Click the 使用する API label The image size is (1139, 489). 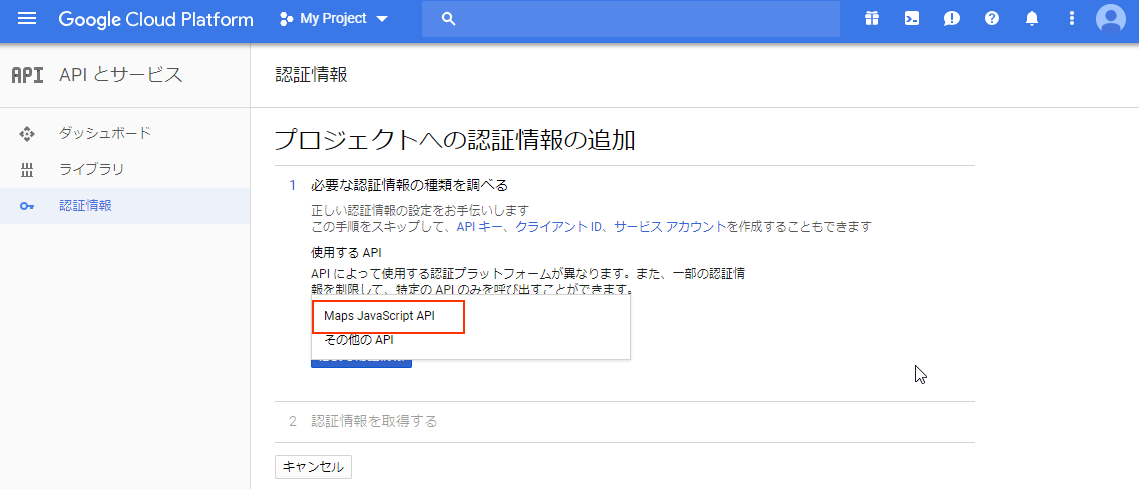[x=346, y=252]
